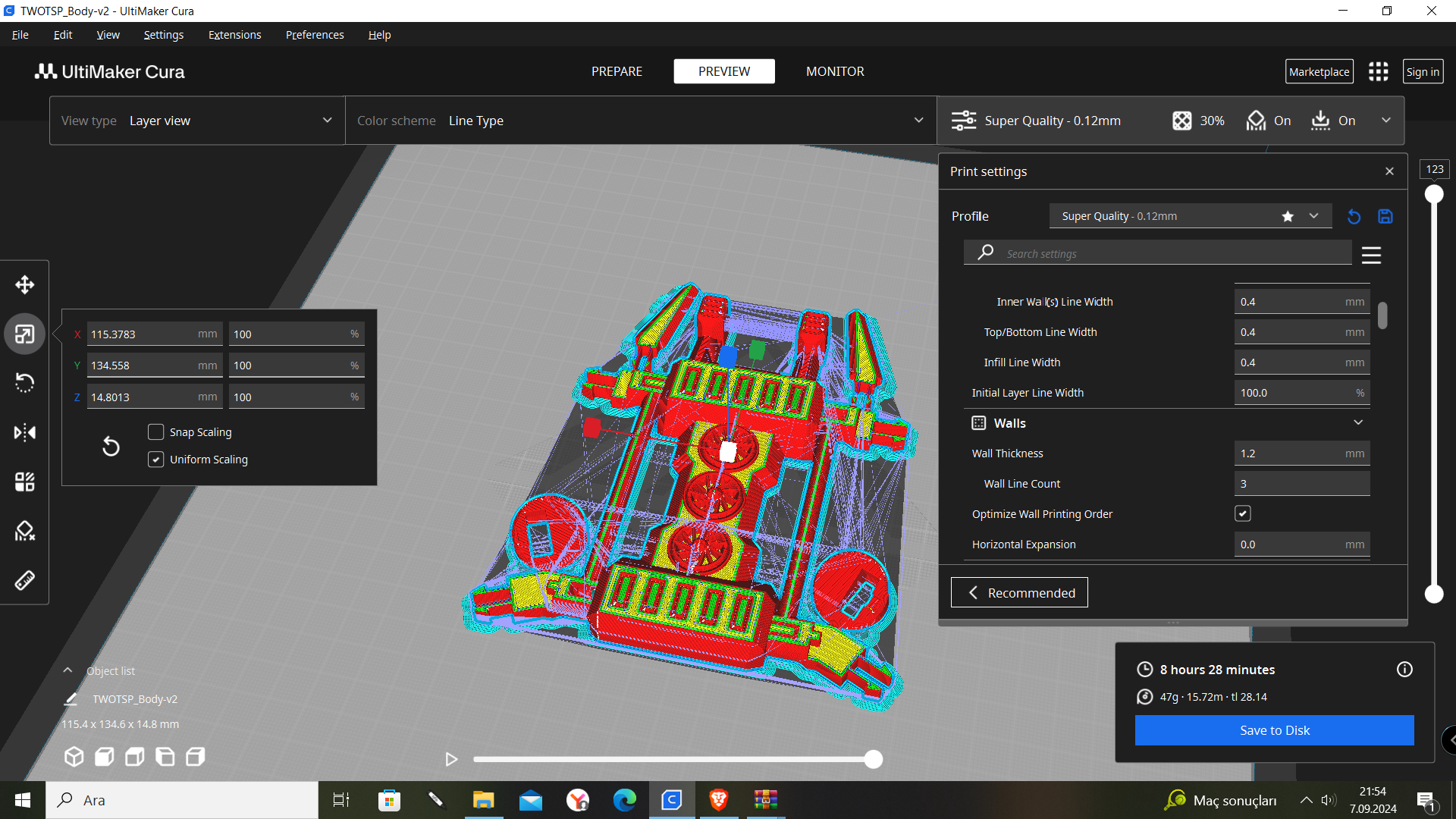Disable Uniform Scaling checkbox
Screen dimensions: 1456x819
[x=155, y=460]
